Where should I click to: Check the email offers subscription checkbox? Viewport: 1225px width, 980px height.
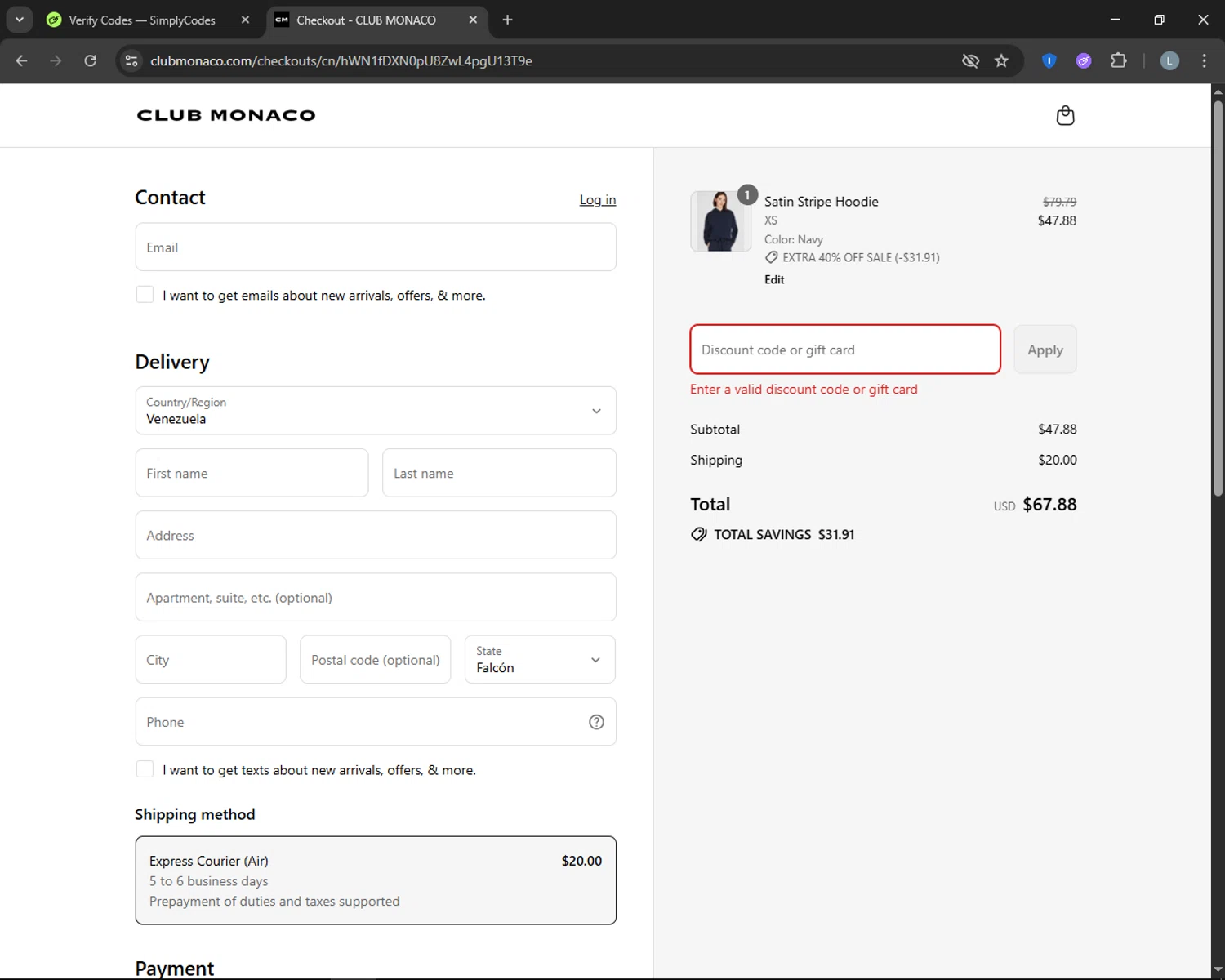click(x=145, y=294)
